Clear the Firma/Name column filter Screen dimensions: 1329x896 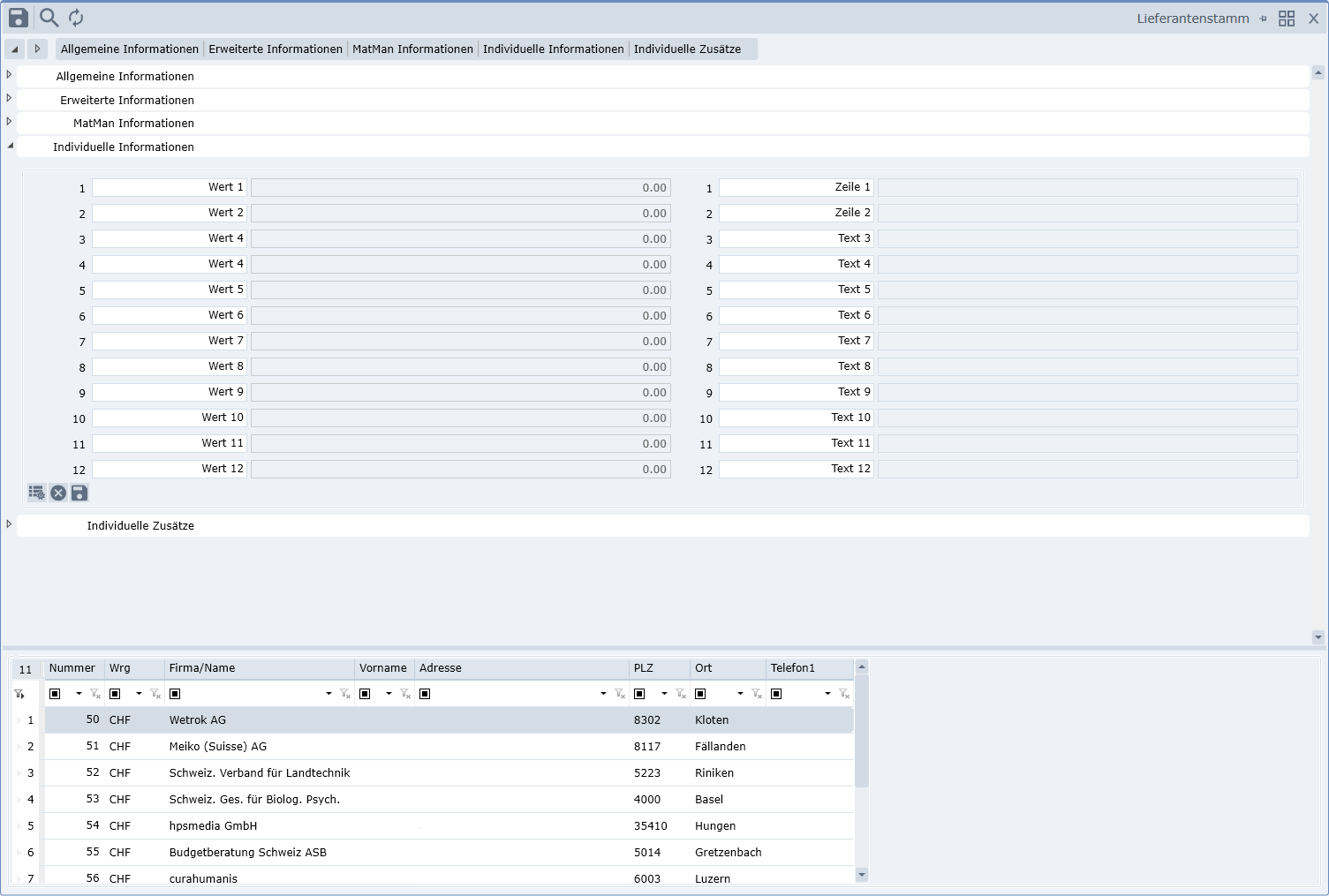345,694
